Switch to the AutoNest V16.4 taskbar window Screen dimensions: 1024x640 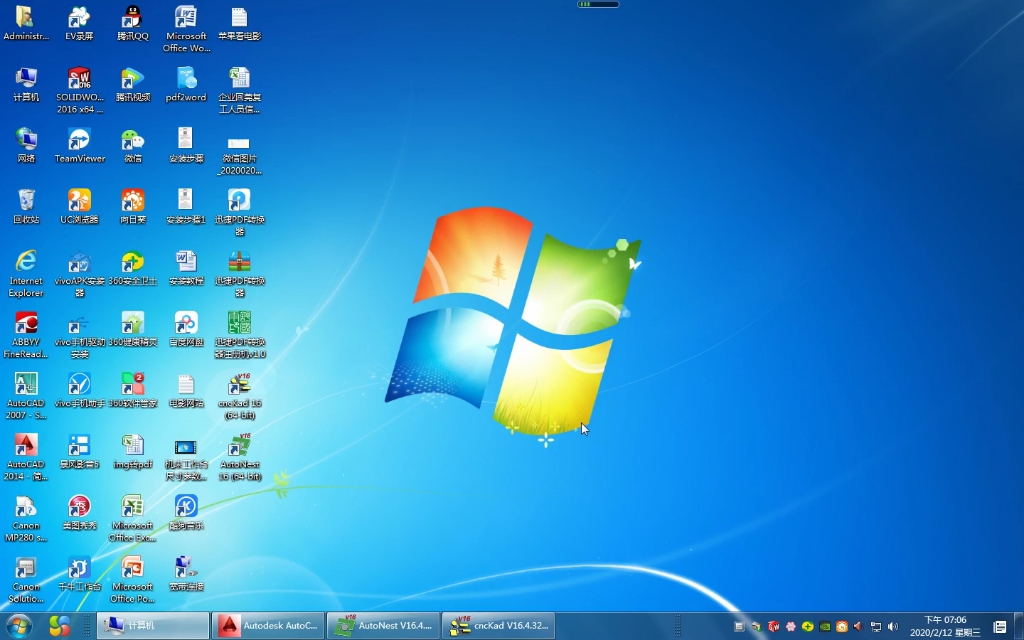pos(383,628)
